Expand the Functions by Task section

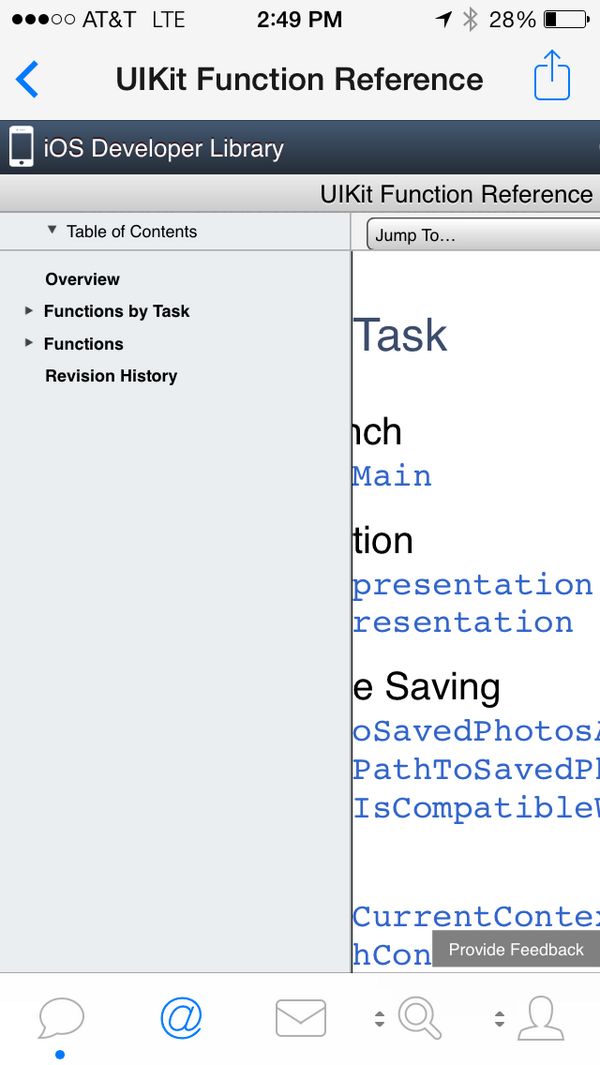(29, 311)
